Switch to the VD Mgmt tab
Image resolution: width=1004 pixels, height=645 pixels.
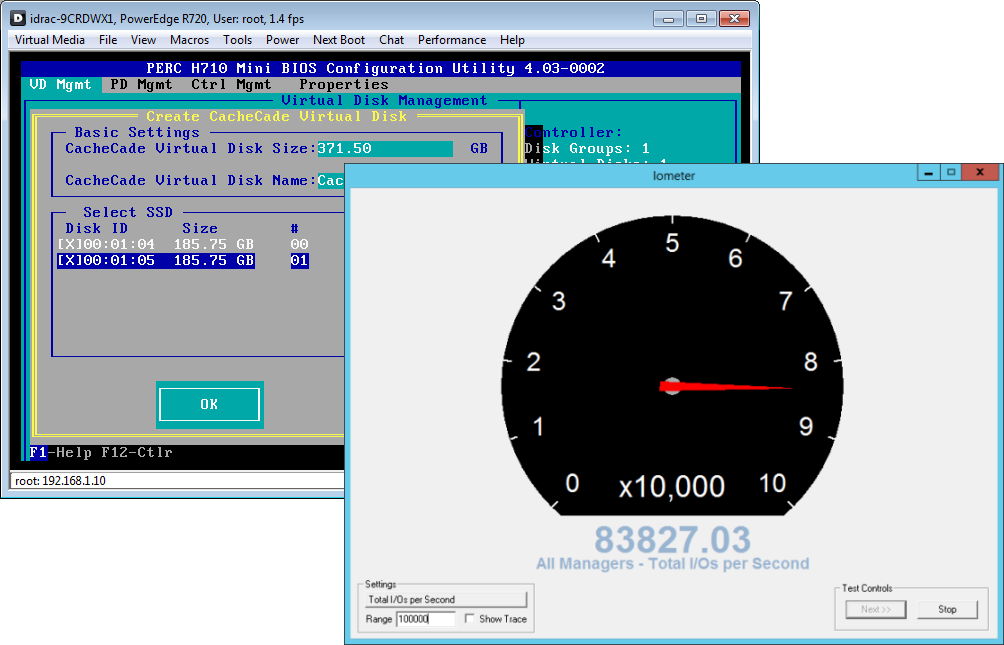click(x=60, y=85)
